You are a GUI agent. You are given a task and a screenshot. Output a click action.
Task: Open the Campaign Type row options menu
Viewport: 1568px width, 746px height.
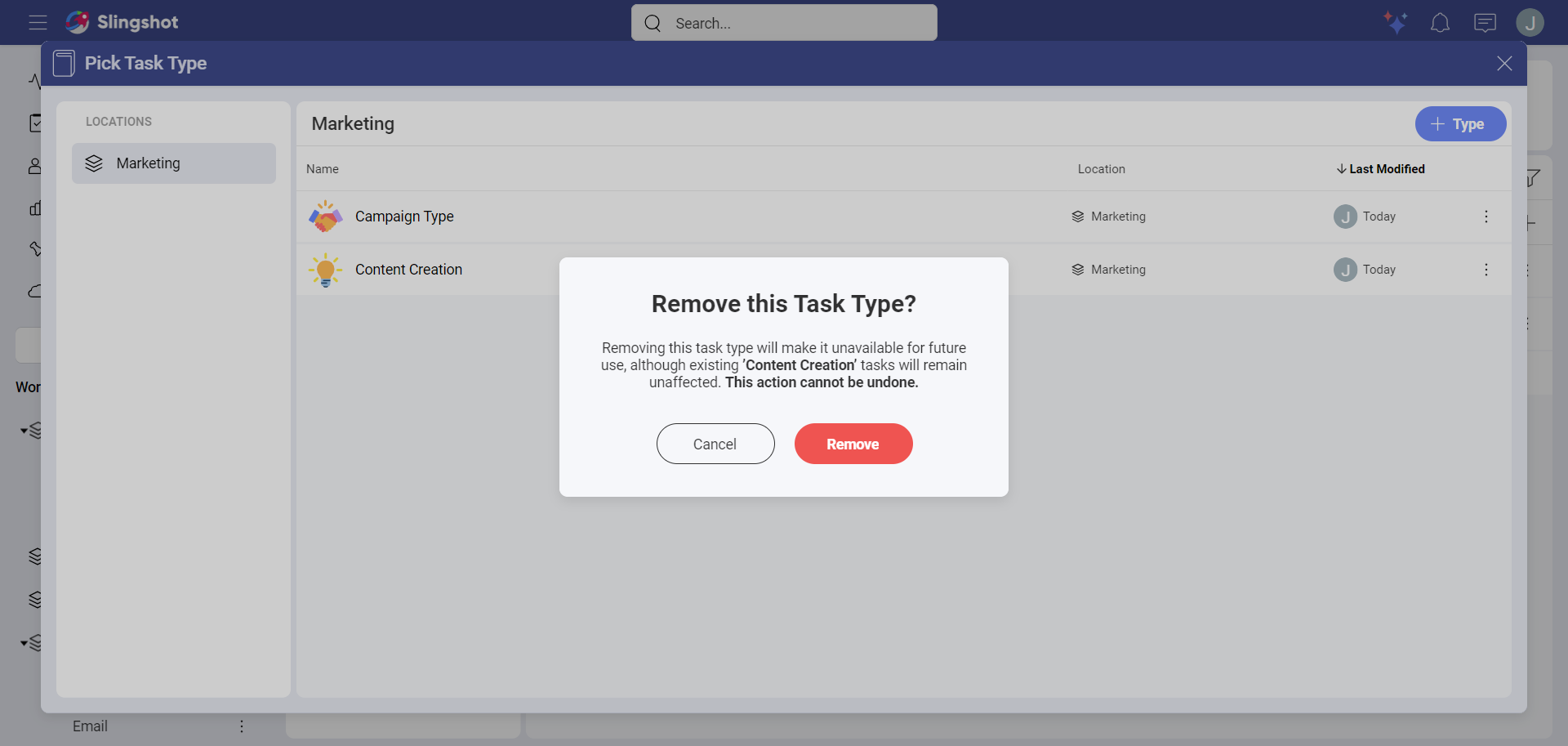(1486, 217)
